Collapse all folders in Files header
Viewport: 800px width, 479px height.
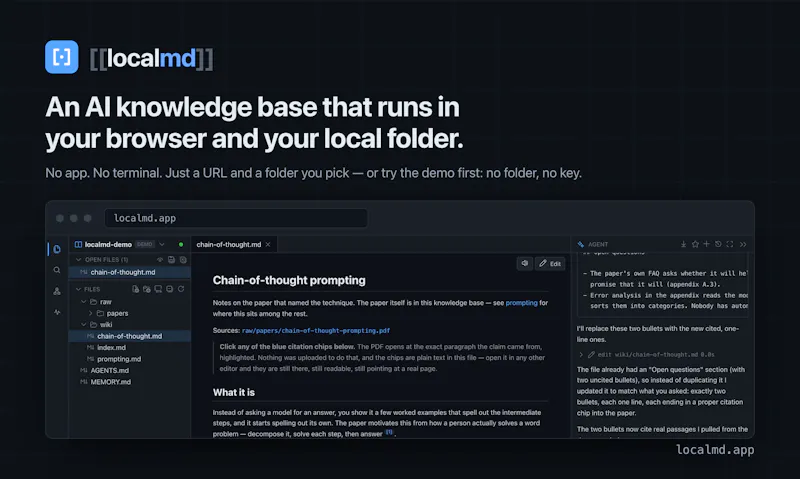click(169, 289)
